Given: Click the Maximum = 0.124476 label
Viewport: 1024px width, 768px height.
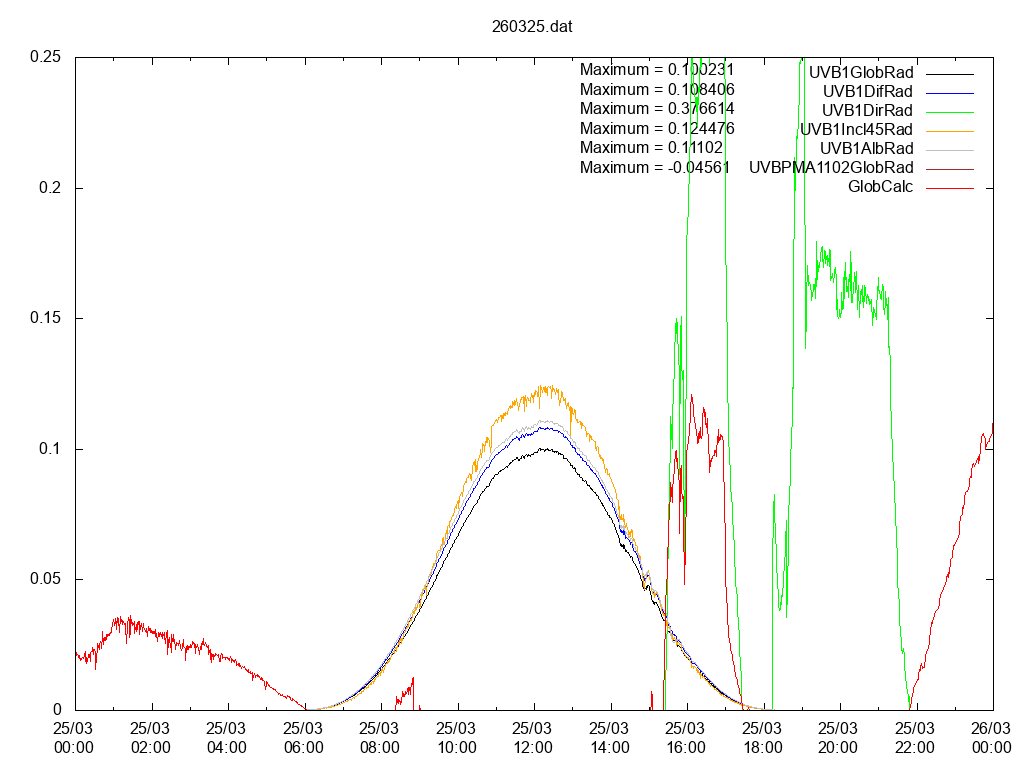Looking at the screenshot, I should click(x=657, y=128).
